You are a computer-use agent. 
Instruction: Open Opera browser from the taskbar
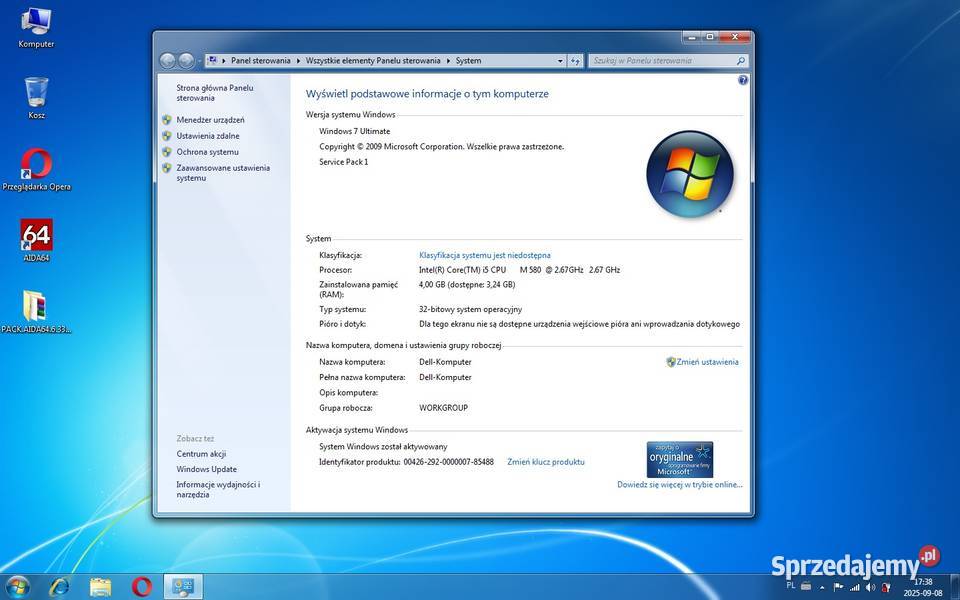(140, 585)
